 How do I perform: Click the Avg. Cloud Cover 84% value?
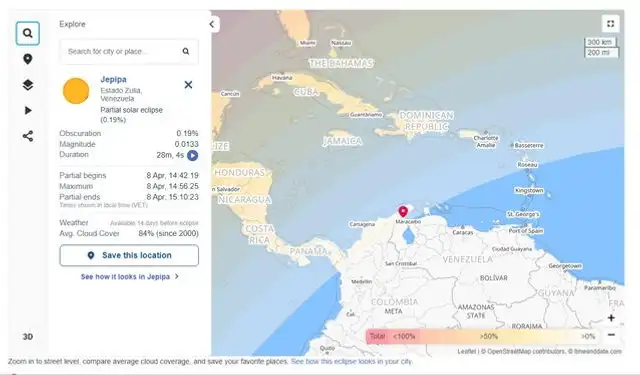point(169,233)
